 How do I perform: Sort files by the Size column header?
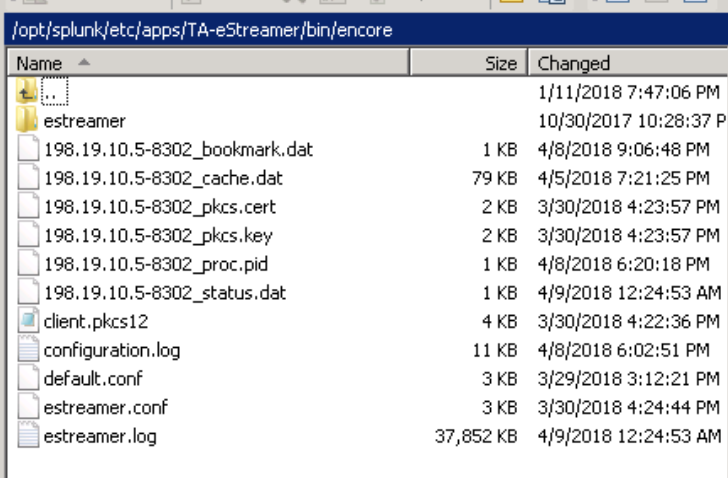(500, 63)
